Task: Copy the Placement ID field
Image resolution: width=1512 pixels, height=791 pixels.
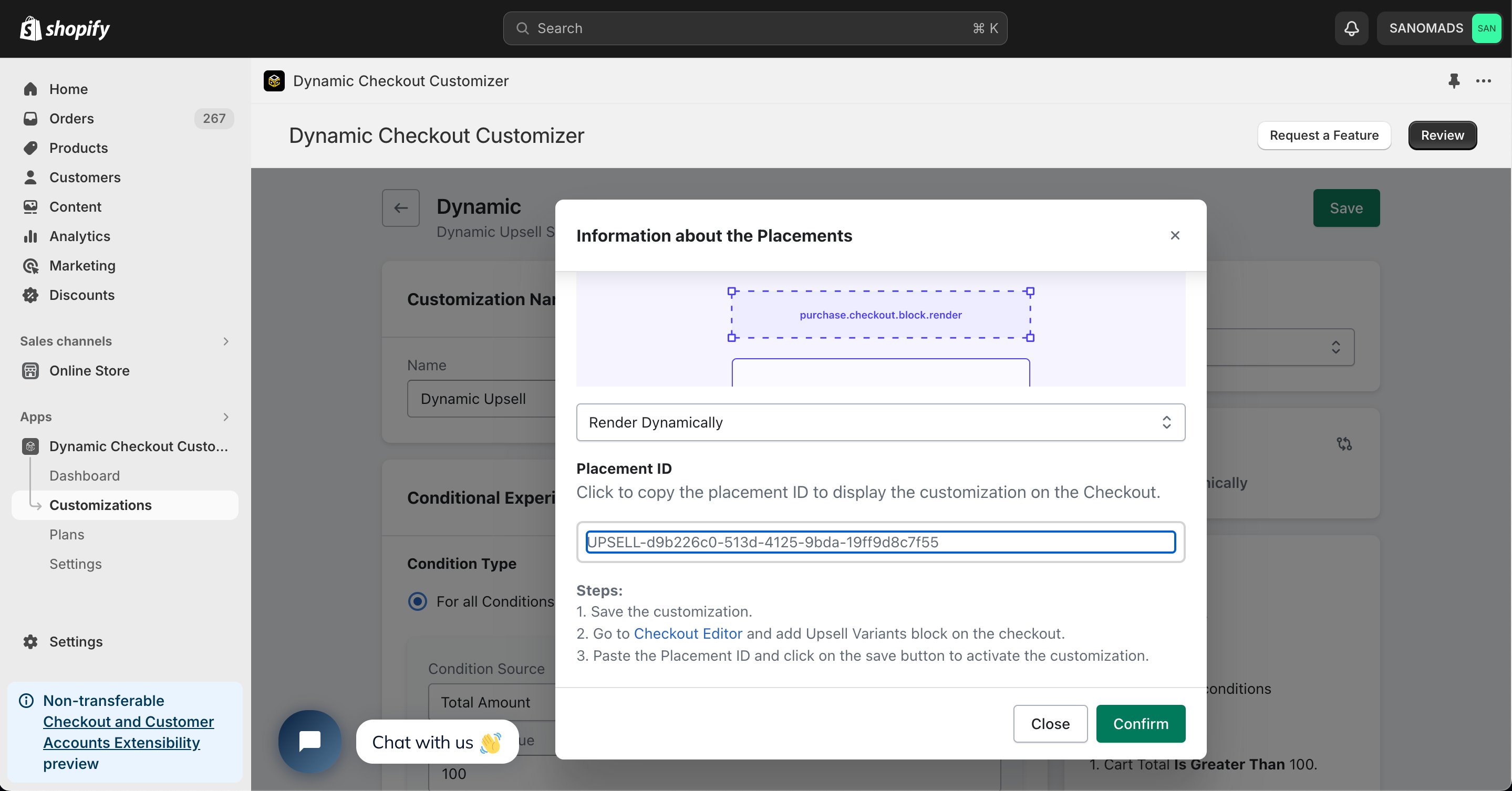Action: coord(881,542)
